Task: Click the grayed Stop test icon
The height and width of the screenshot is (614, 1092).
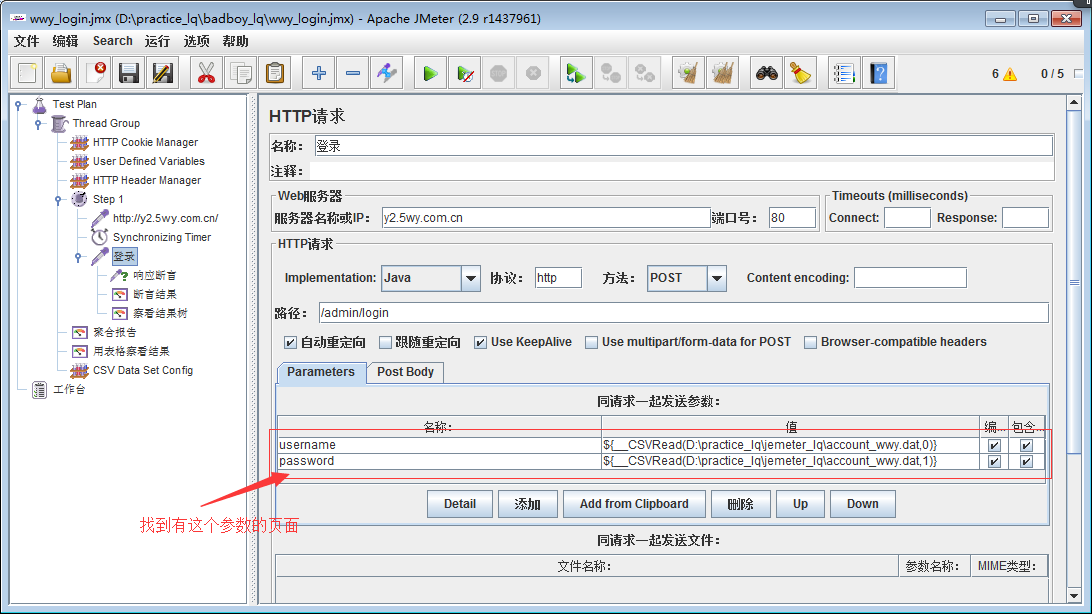Action: (499, 73)
